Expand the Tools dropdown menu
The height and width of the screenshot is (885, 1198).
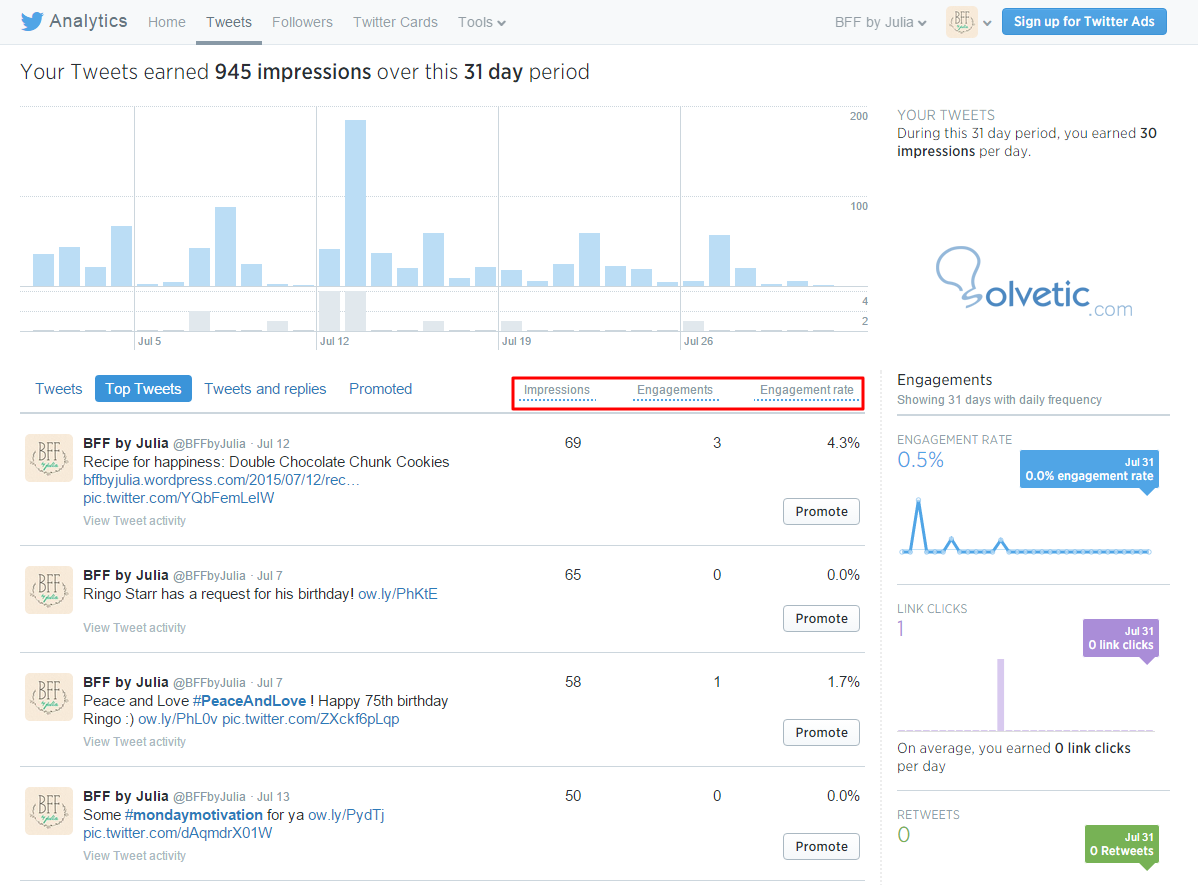pos(481,22)
